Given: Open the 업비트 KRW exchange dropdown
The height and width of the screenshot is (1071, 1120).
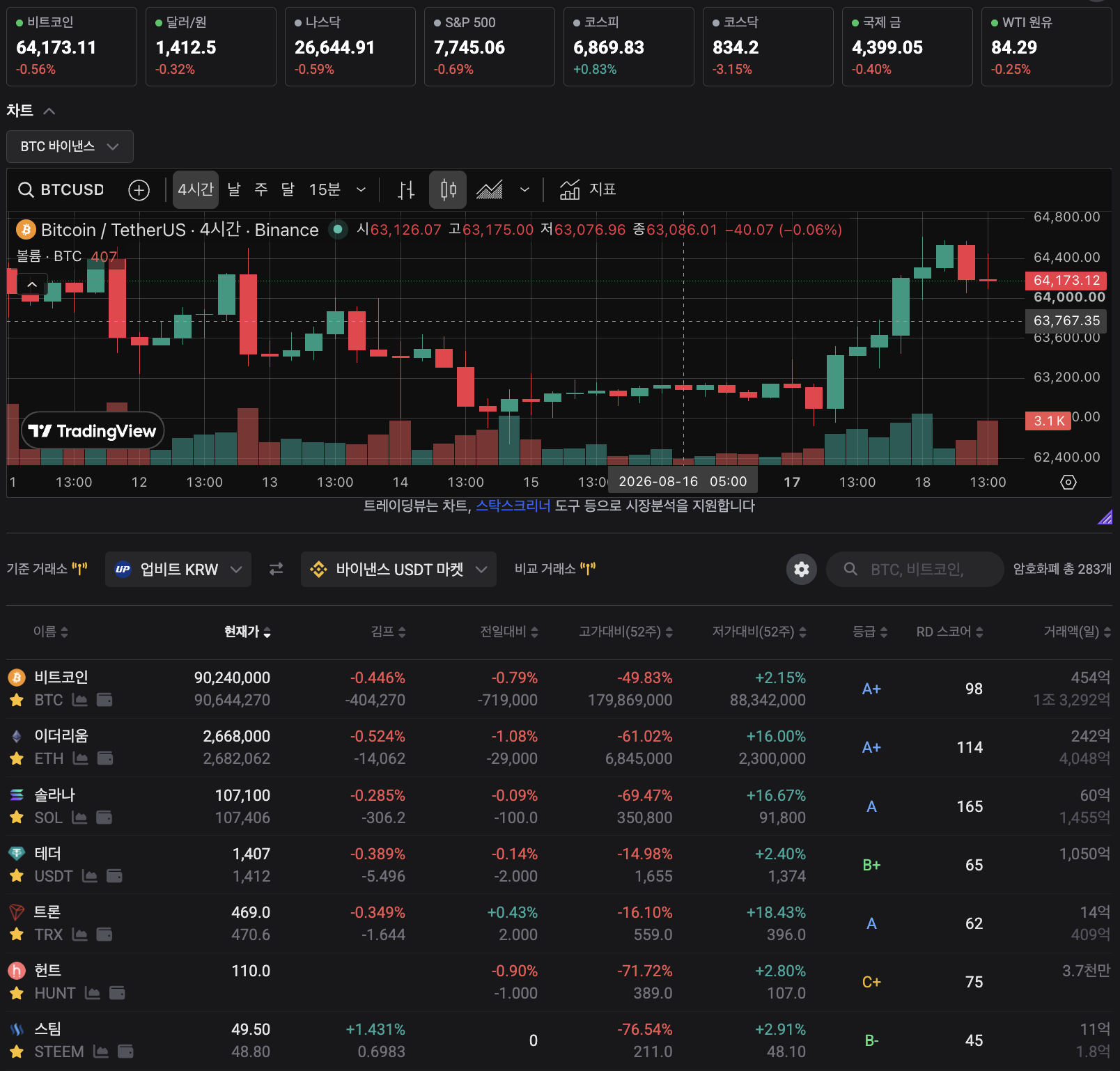Looking at the screenshot, I should click(178, 569).
